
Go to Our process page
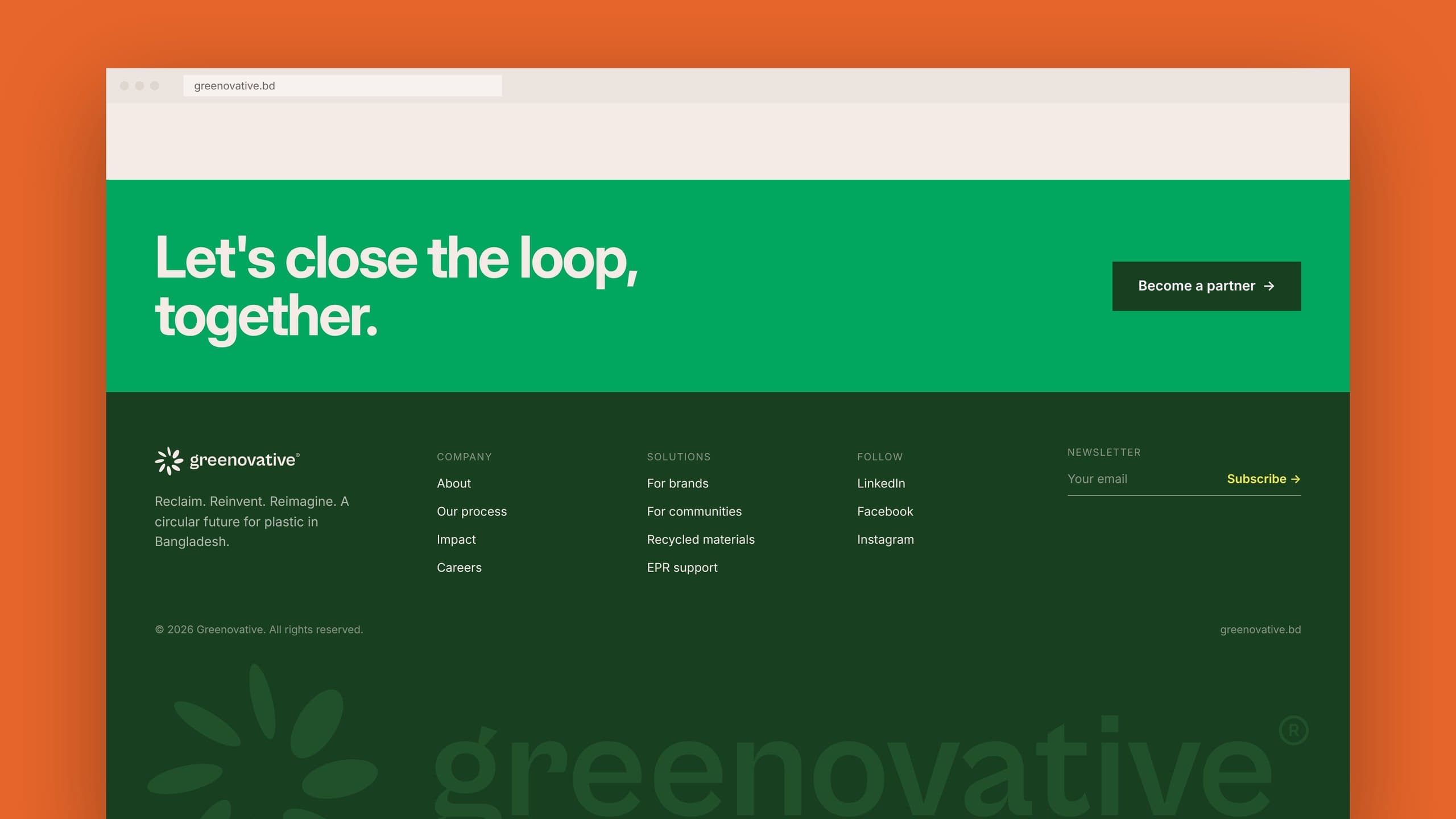click(x=471, y=511)
